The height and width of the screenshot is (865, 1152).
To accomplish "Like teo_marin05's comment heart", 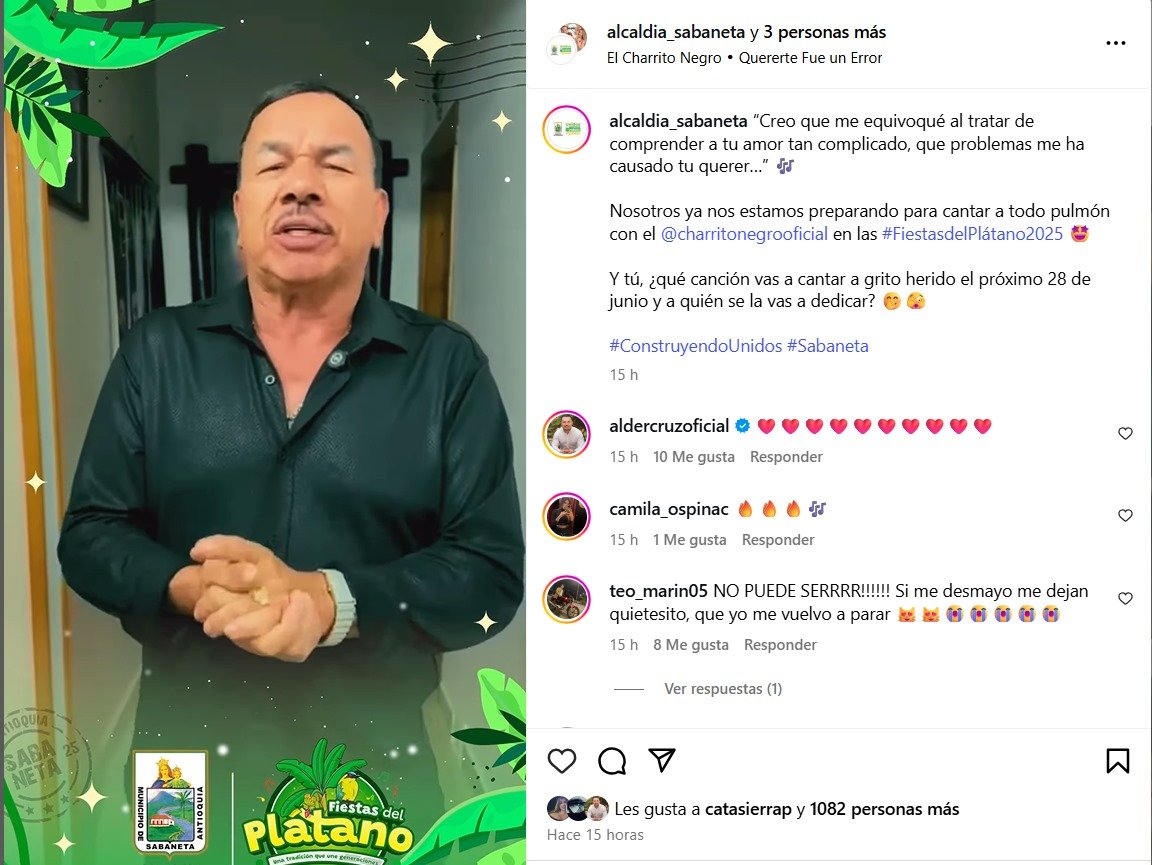I will point(1125,598).
